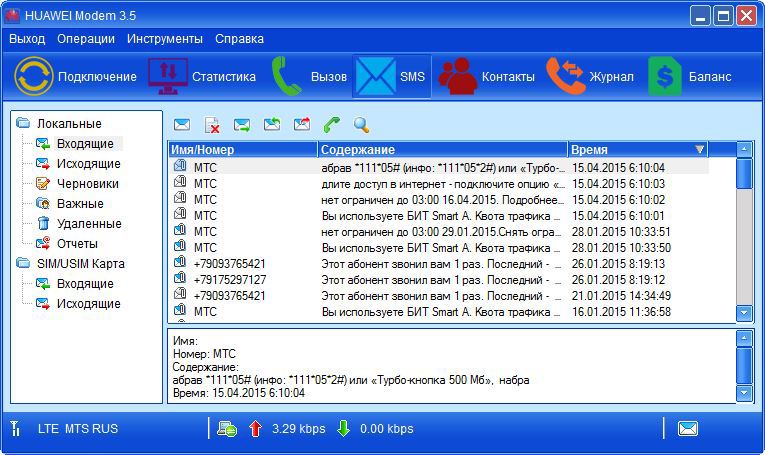This screenshot has width=765, height=455.
Task: Select Входящие under SIM/USIM Карта
Action: pos(85,283)
